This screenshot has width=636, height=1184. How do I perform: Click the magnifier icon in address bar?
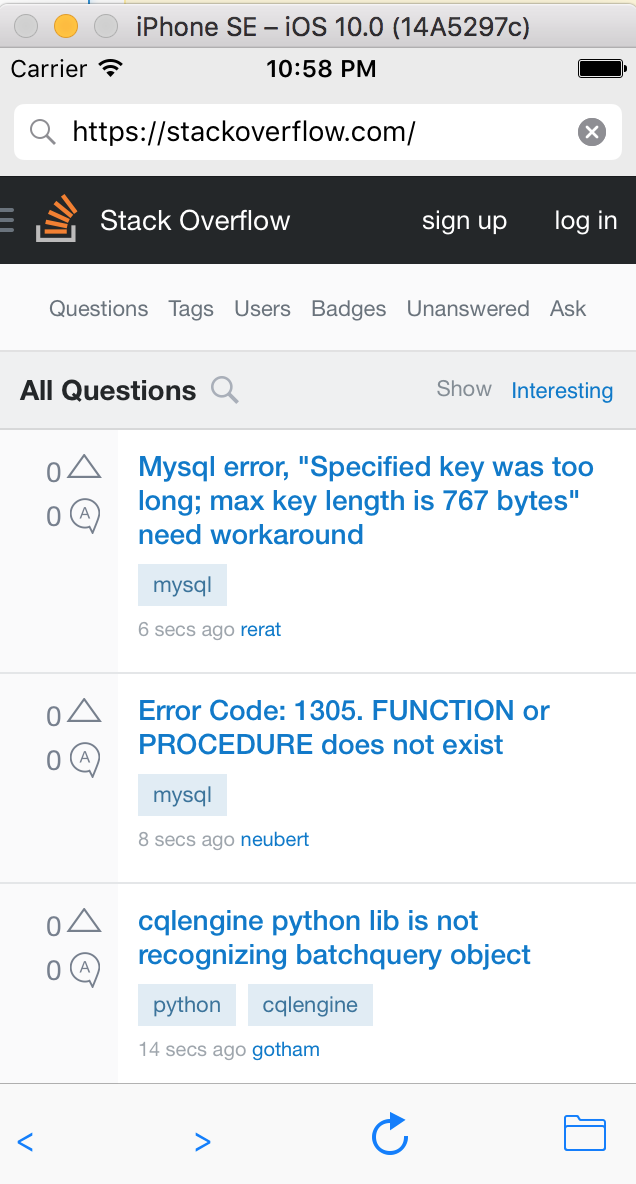coord(43,132)
